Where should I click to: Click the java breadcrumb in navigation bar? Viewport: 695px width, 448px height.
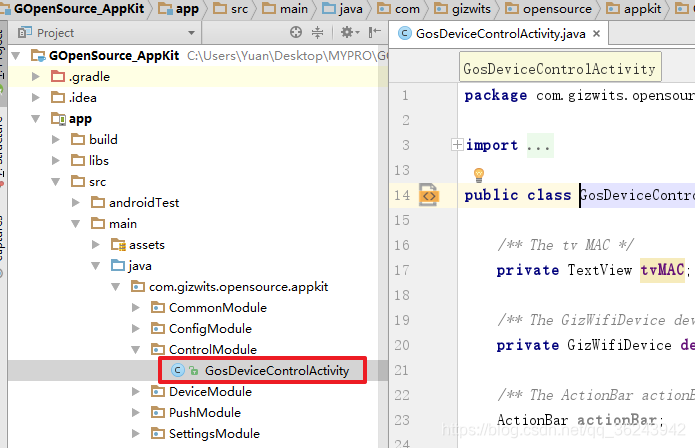click(342, 9)
